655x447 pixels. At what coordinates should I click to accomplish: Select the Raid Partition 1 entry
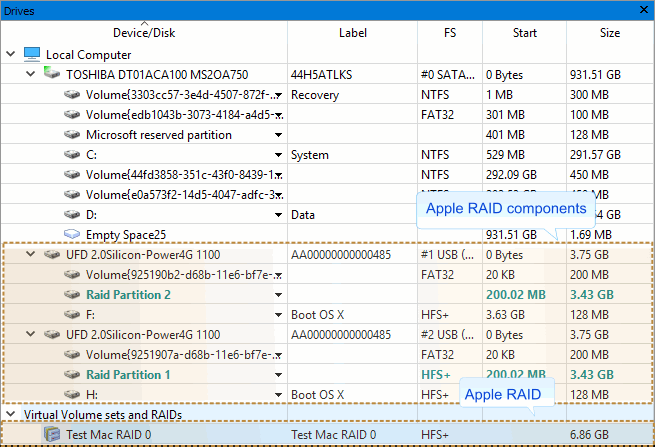click(x=128, y=375)
